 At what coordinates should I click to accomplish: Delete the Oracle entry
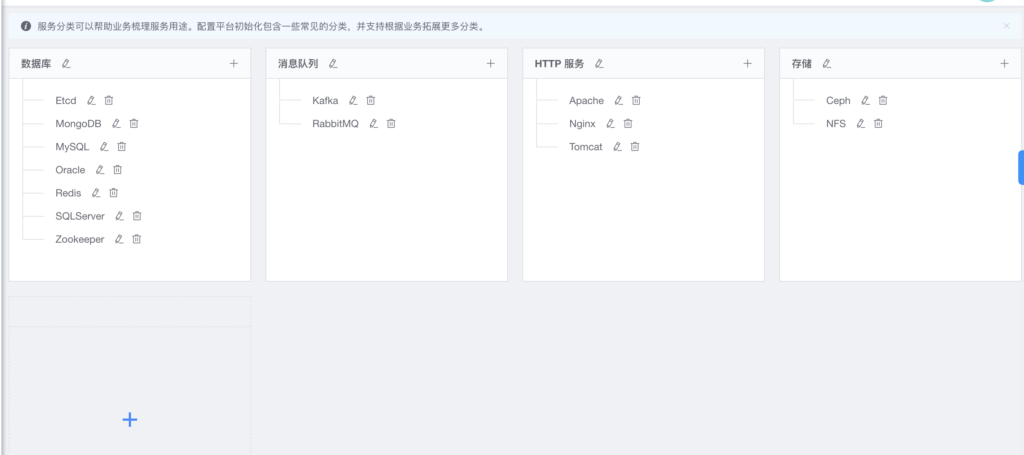click(x=118, y=170)
